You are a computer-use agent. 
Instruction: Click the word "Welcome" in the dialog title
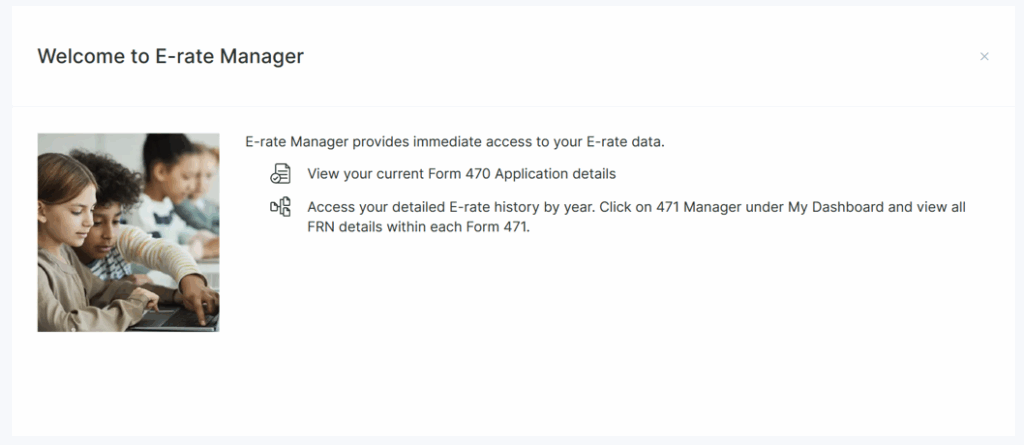pyautogui.click(x=77, y=57)
